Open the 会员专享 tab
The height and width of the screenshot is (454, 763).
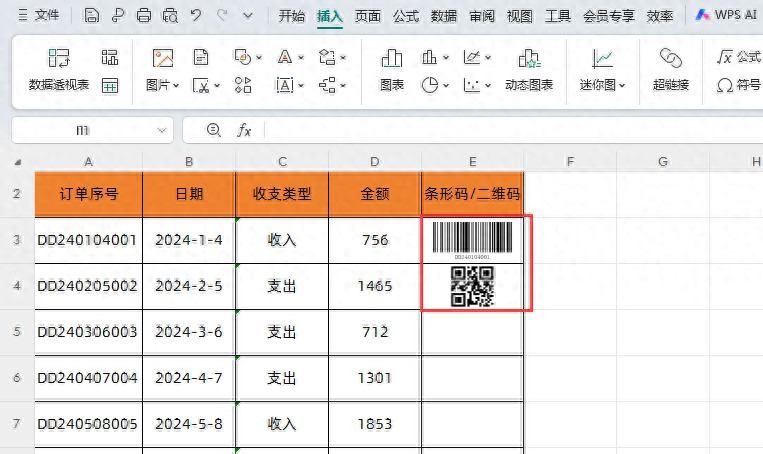(609, 16)
